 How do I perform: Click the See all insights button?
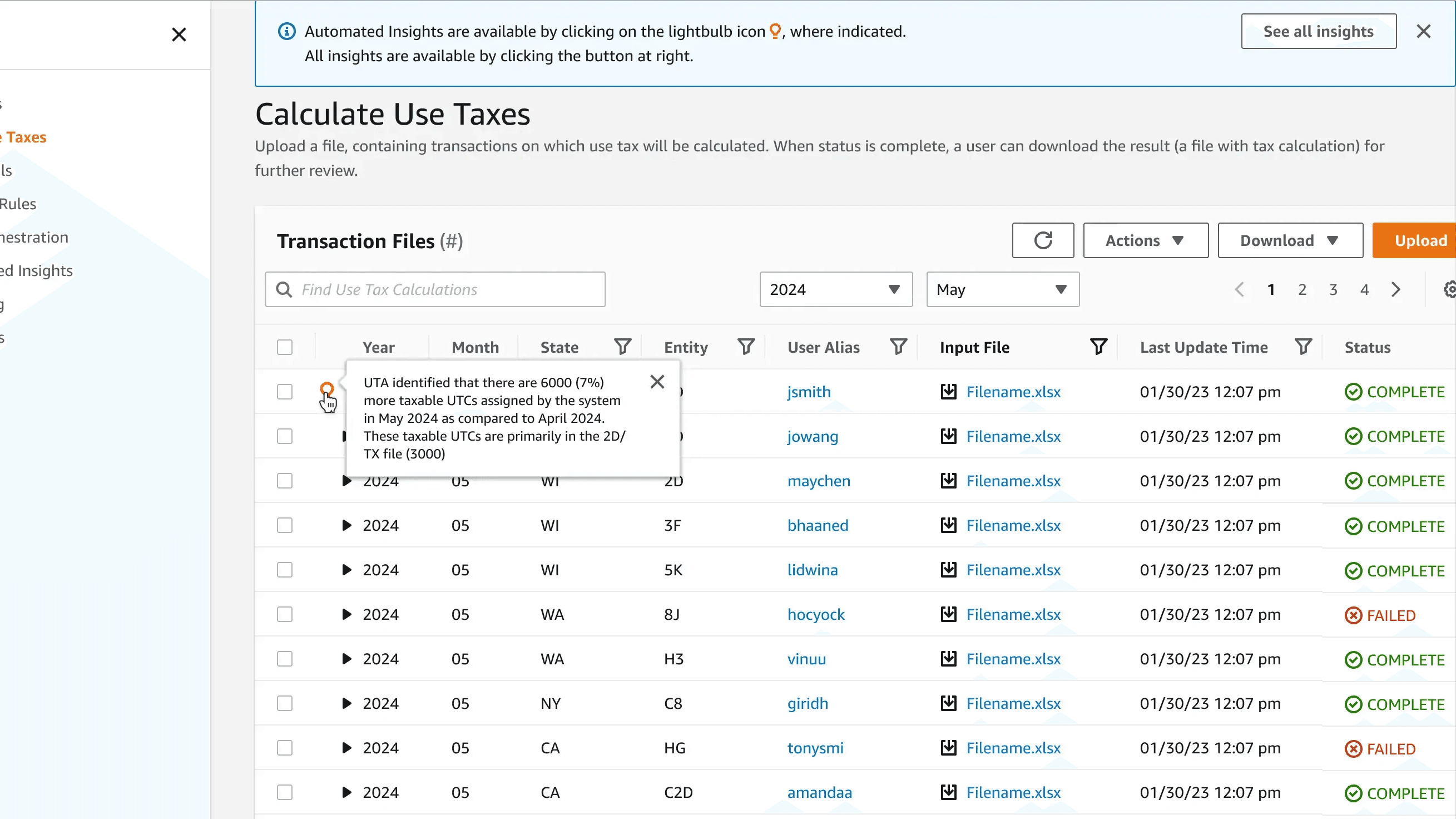tap(1318, 31)
